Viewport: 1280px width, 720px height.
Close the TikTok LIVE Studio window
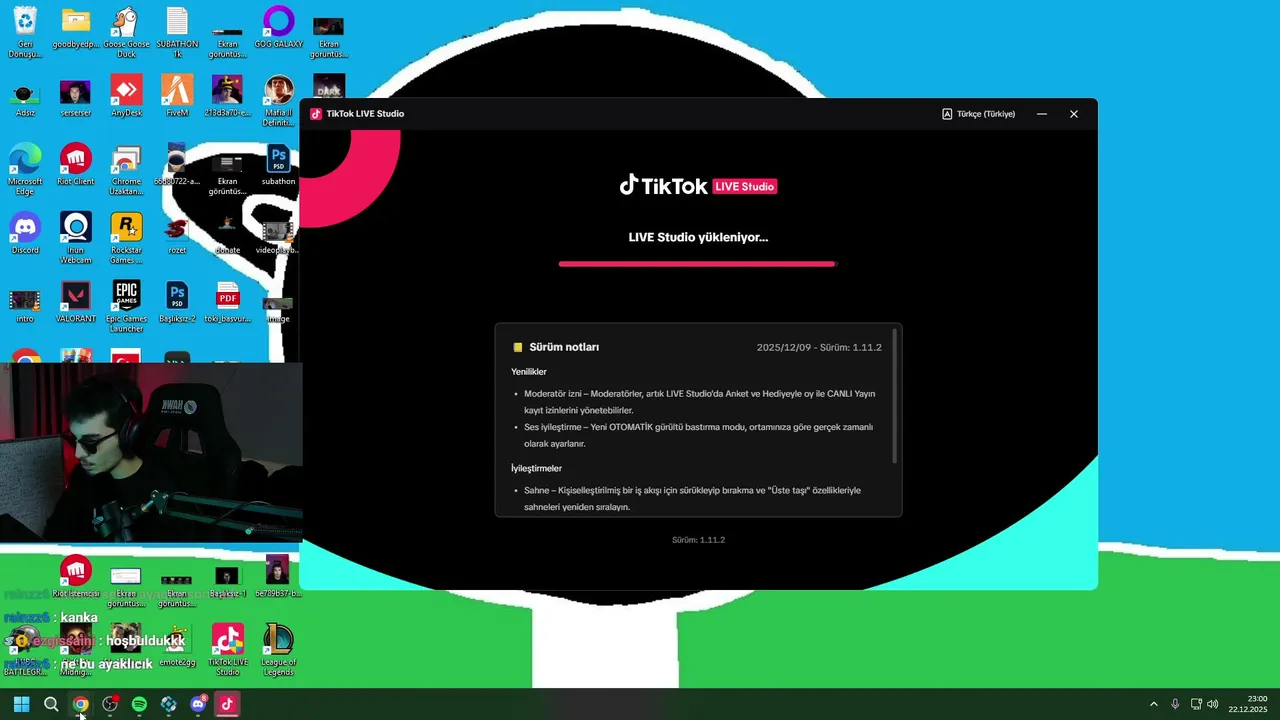tap(1074, 114)
